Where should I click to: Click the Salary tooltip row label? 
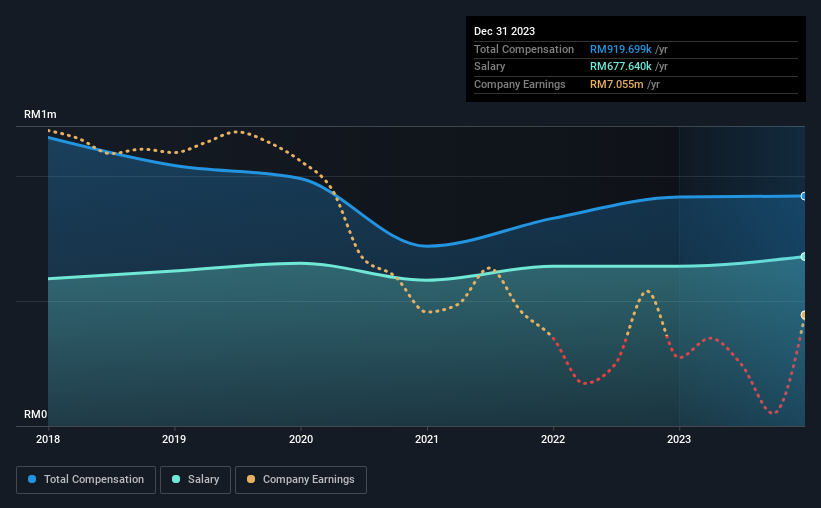(490, 67)
